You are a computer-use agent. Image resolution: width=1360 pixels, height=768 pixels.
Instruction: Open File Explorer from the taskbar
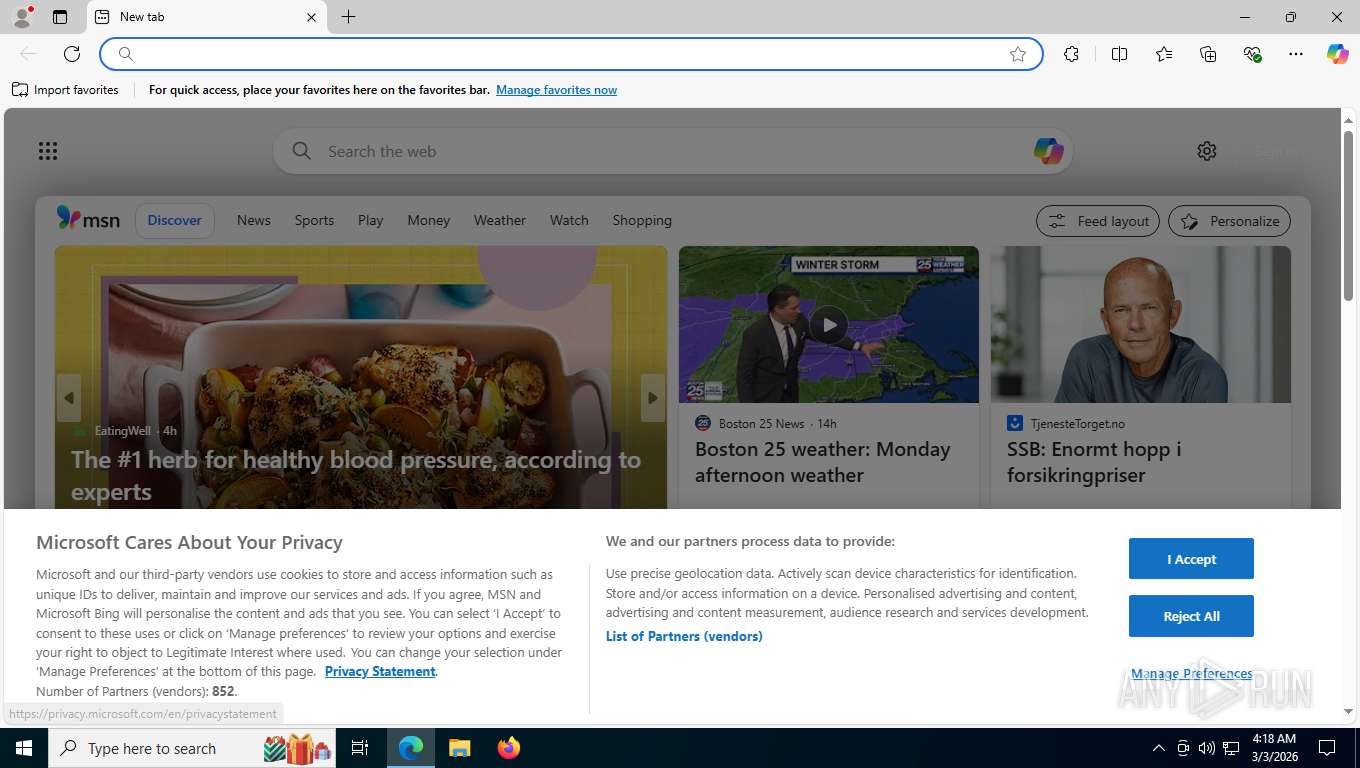[x=459, y=748]
